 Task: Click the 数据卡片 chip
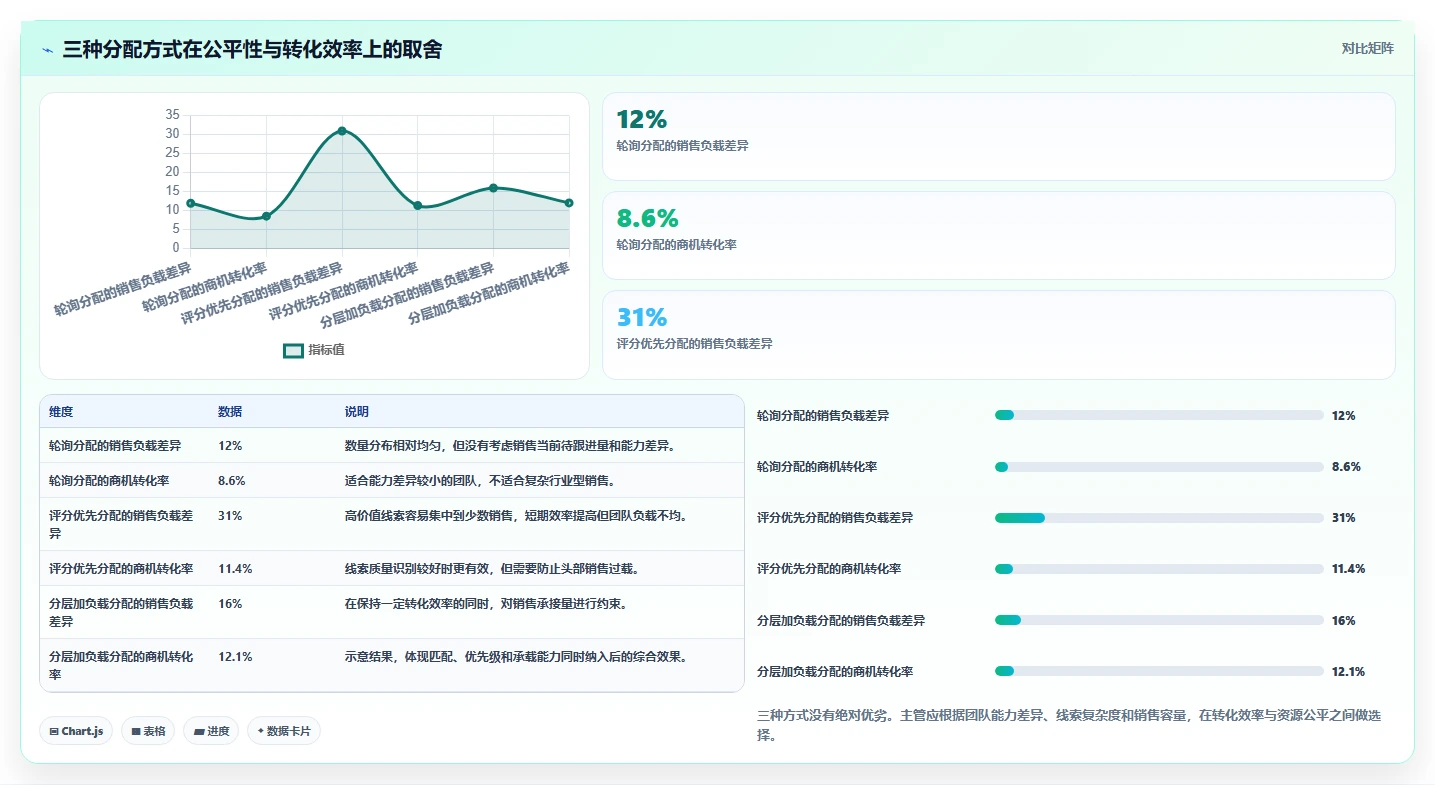coord(284,731)
